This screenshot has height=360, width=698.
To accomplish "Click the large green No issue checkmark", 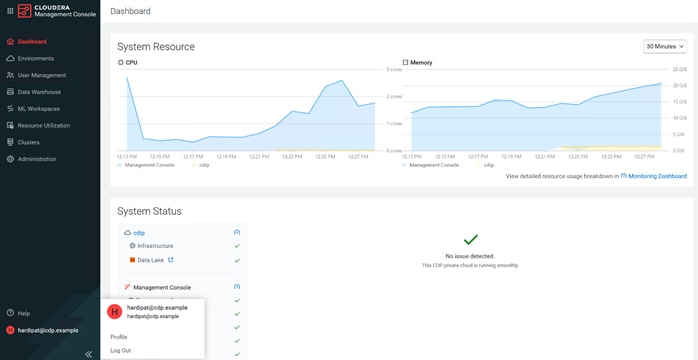I will coord(470,240).
